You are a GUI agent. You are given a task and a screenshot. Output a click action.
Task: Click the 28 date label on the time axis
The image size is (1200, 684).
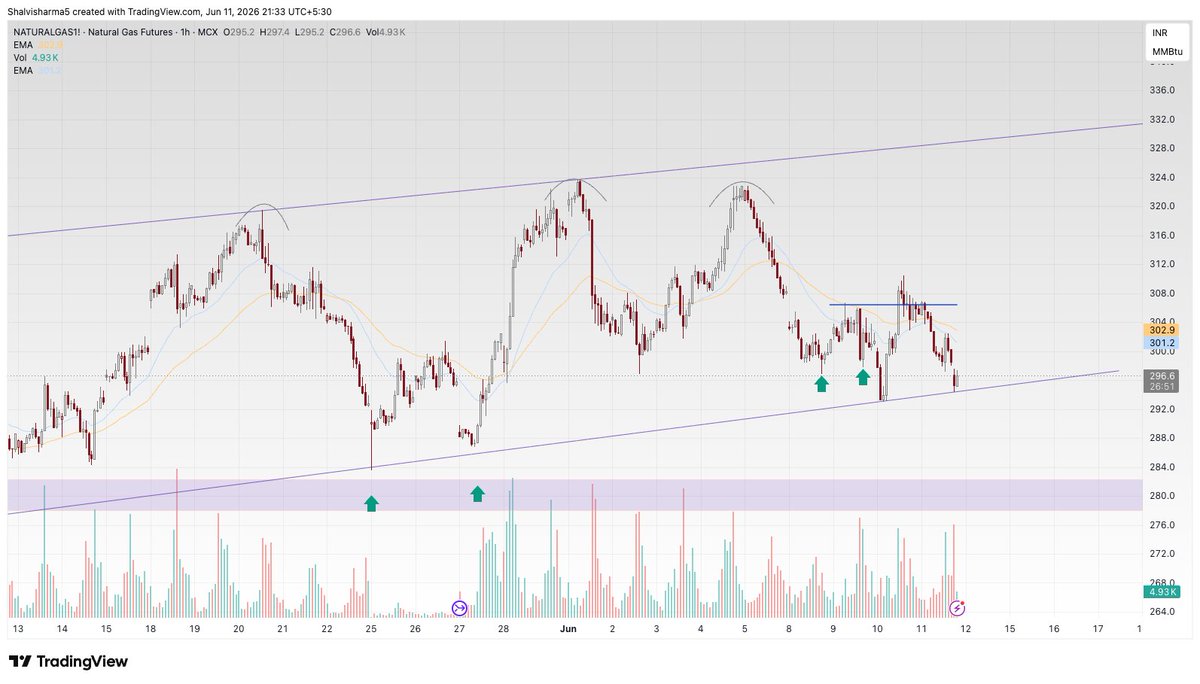504,629
